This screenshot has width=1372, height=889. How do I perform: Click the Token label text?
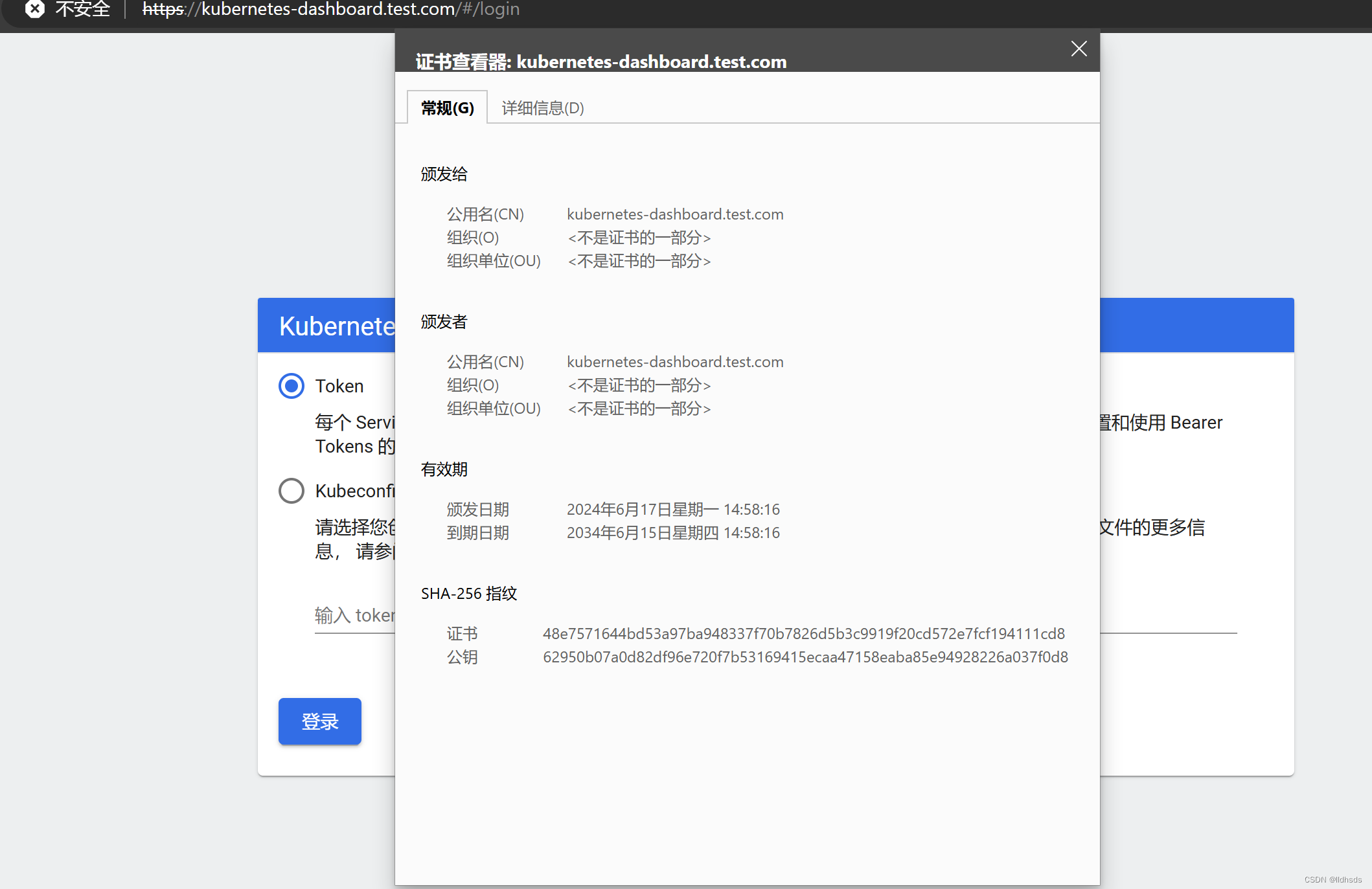coord(339,386)
